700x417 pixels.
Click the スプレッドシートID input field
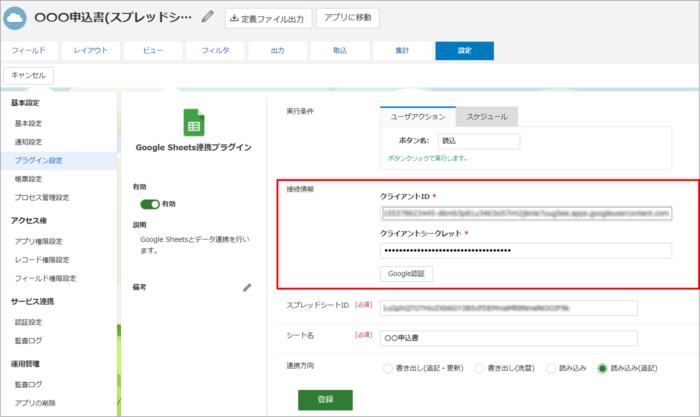click(x=508, y=308)
